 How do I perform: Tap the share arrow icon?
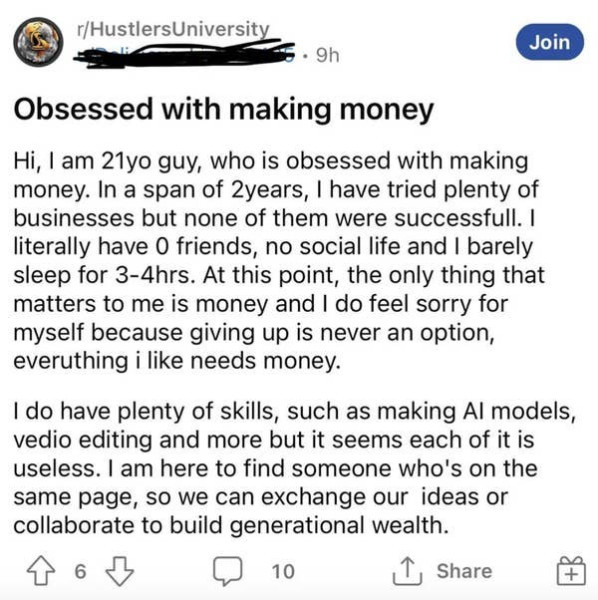[x=408, y=571]
